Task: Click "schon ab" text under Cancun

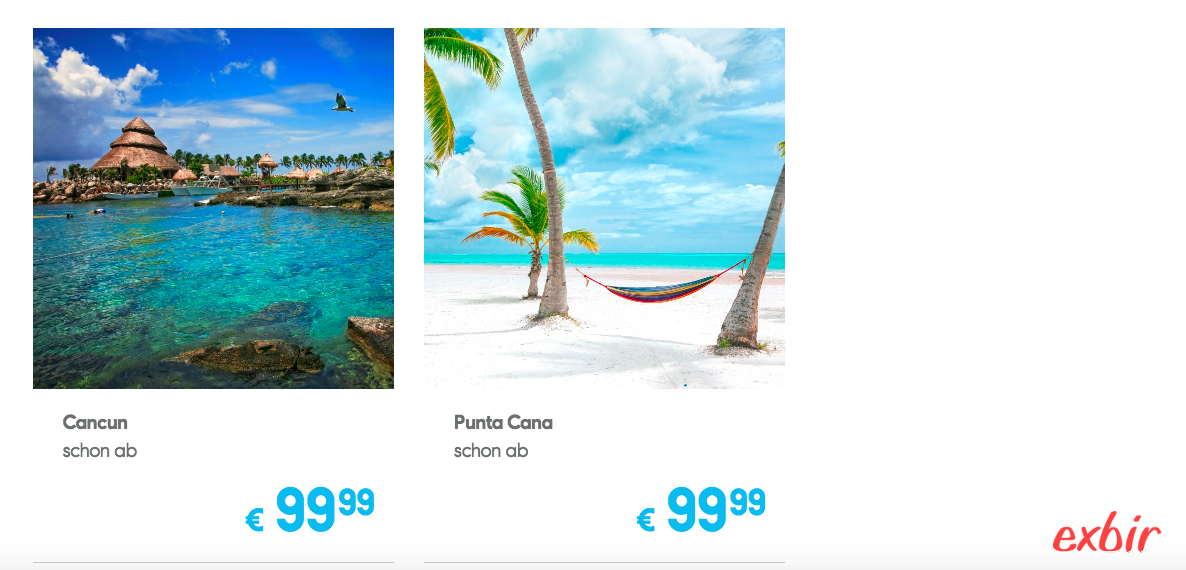Action: pos(100,451)
